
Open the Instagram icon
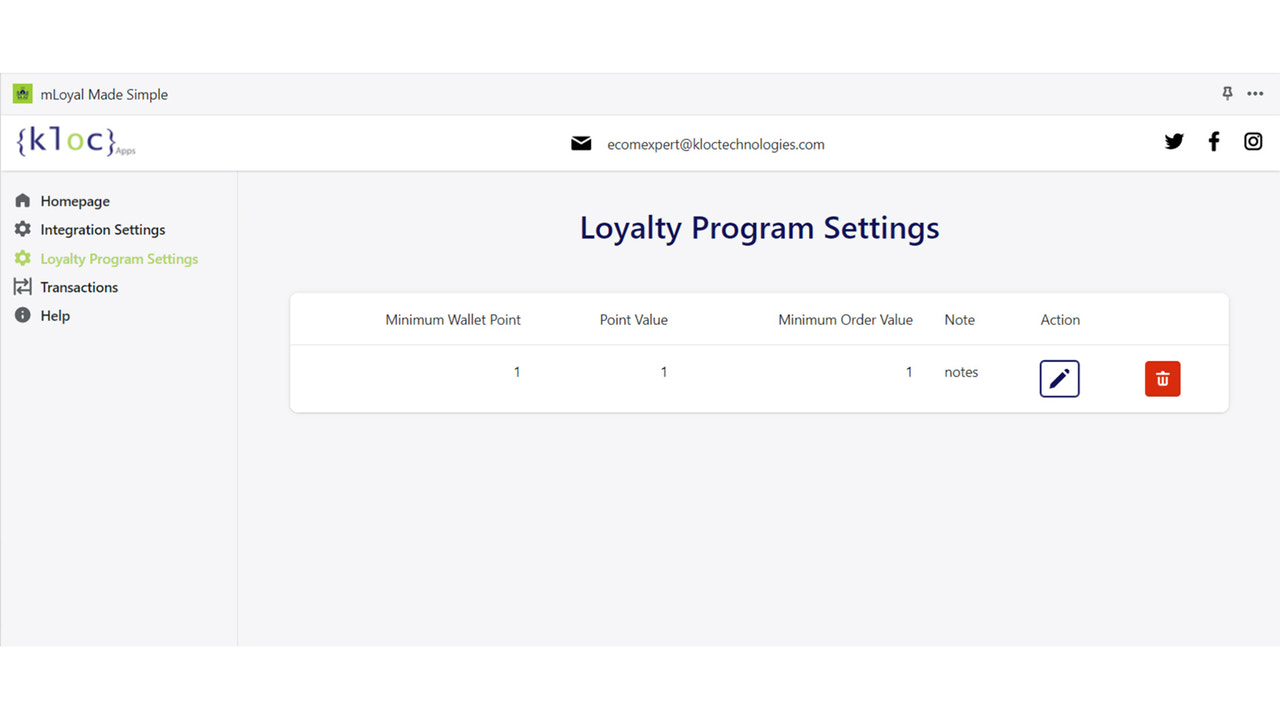point(1252,141)
